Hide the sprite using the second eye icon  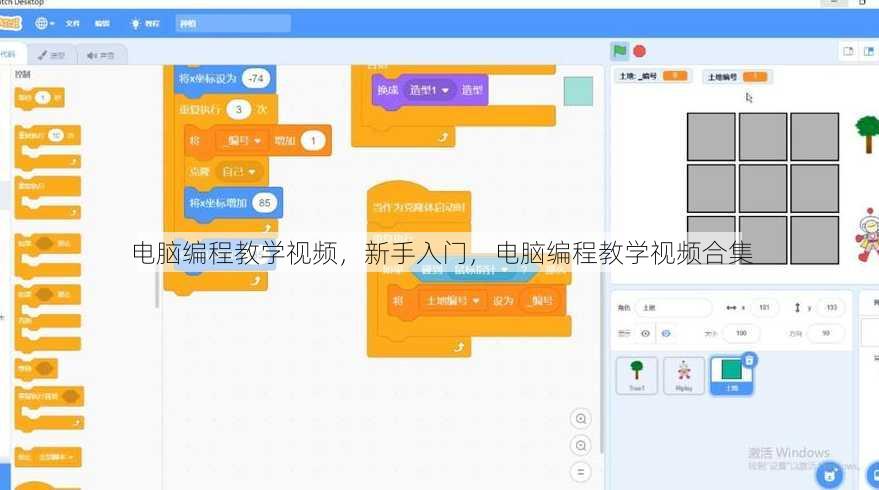(x=665, y=334)
